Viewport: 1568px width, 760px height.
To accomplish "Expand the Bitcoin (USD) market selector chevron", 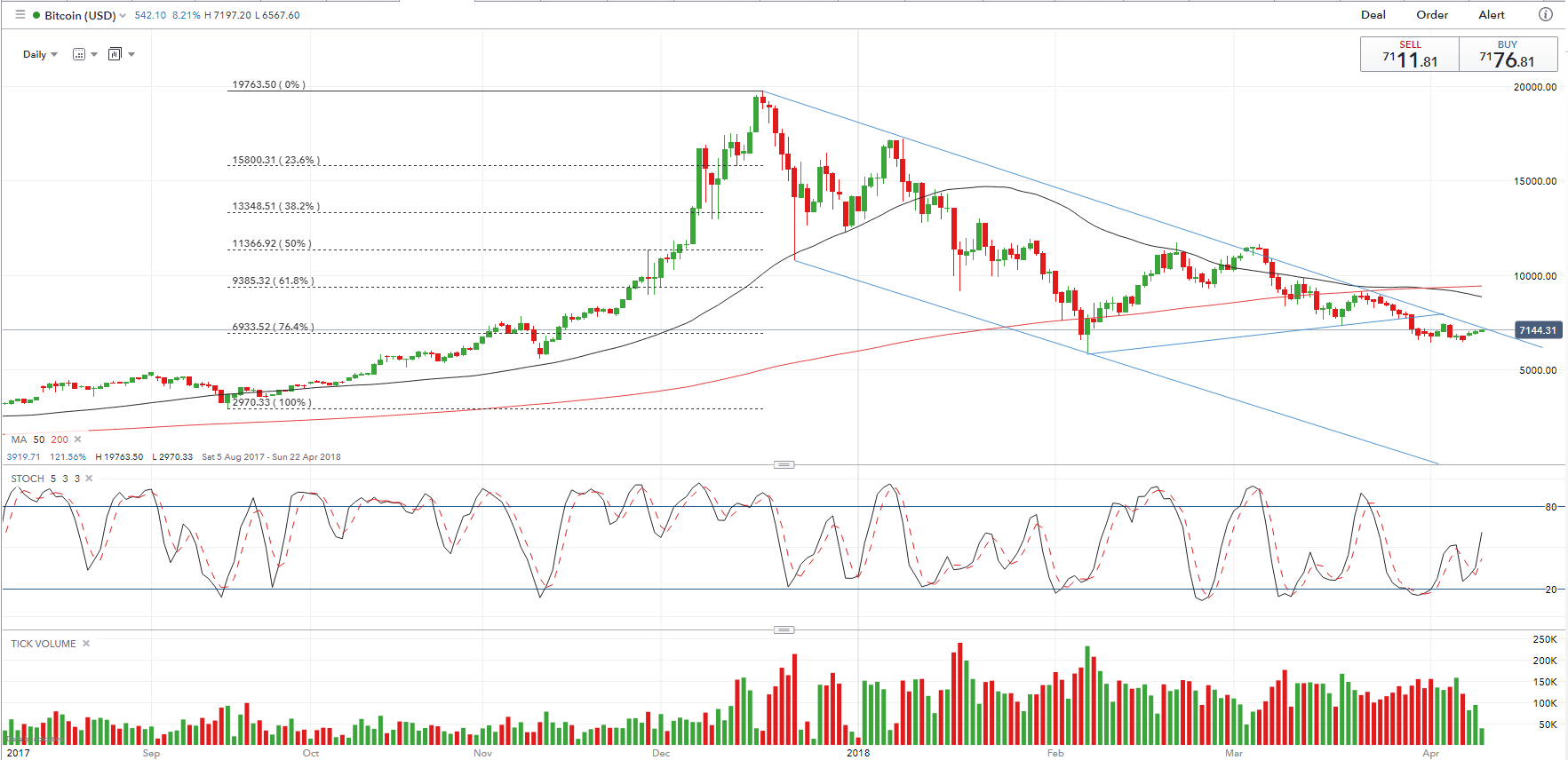I will click(x=123, y=16).
